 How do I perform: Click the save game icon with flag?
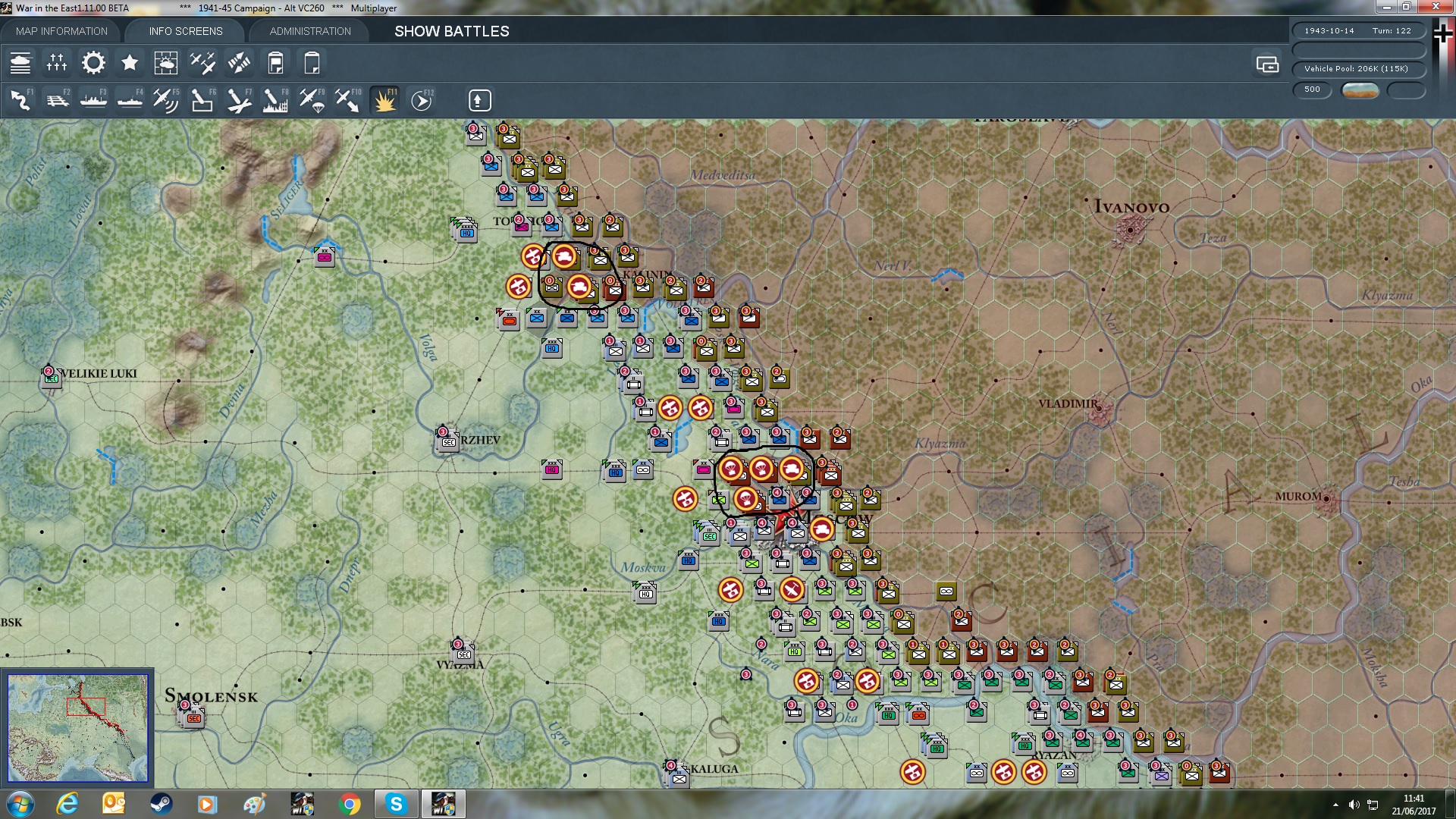pos(275,63)
